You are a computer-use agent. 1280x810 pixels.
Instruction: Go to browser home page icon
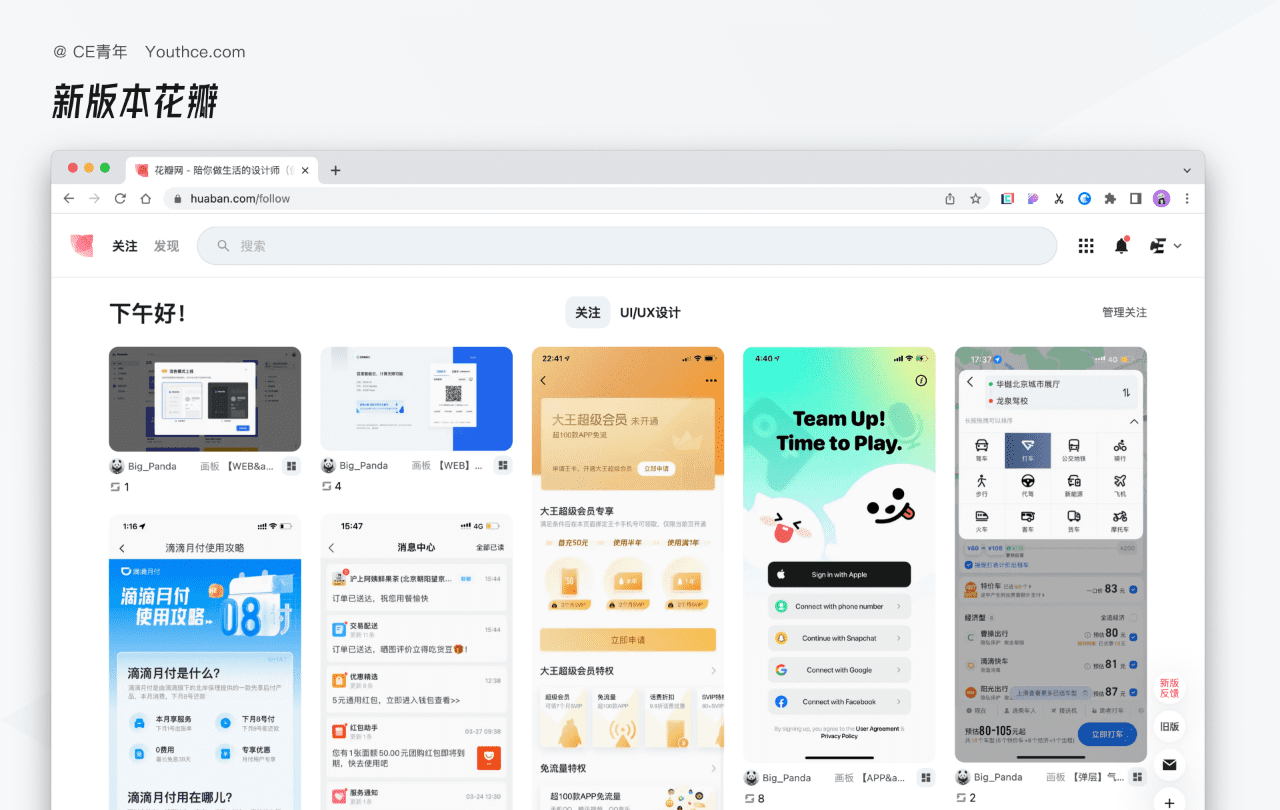145,199
